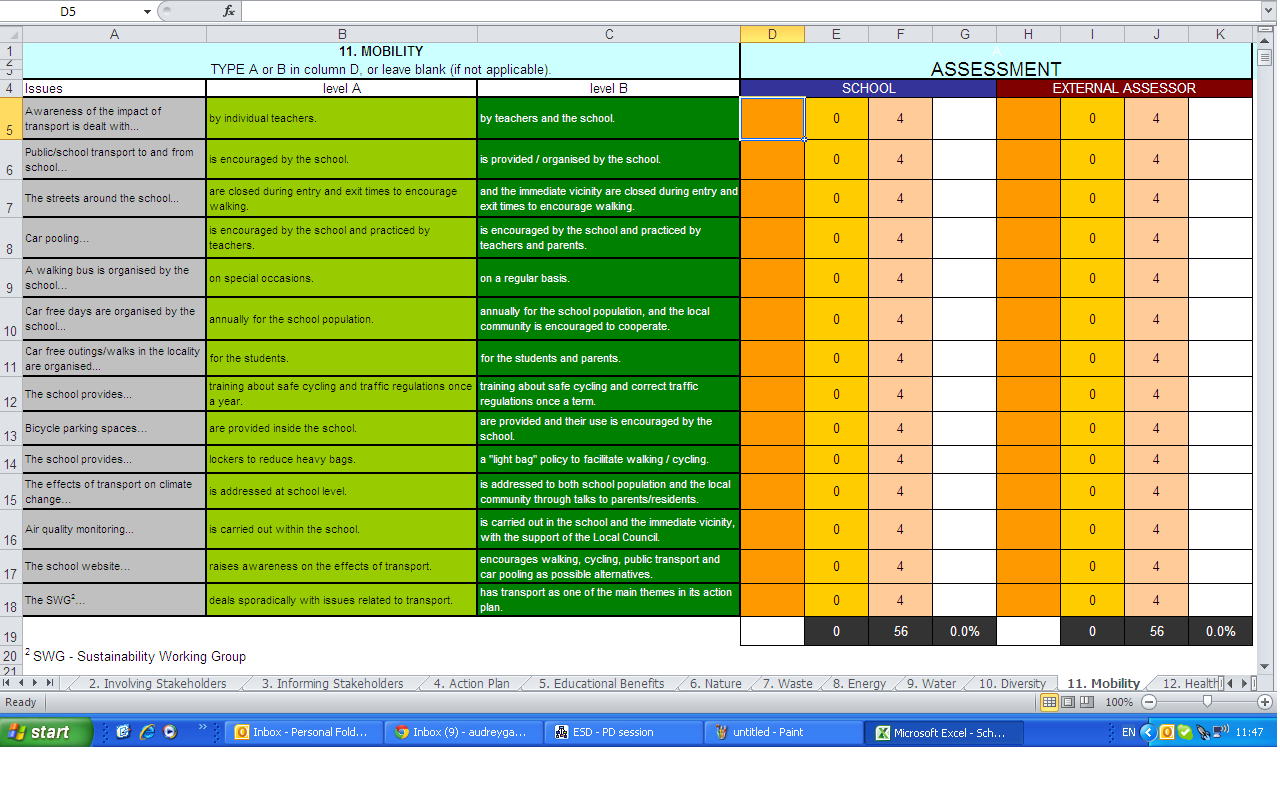The height and width of the screenshot is (800, 1280).
Task: Expand hidden Quick Launch icons chevron
Action: [203, 727]
